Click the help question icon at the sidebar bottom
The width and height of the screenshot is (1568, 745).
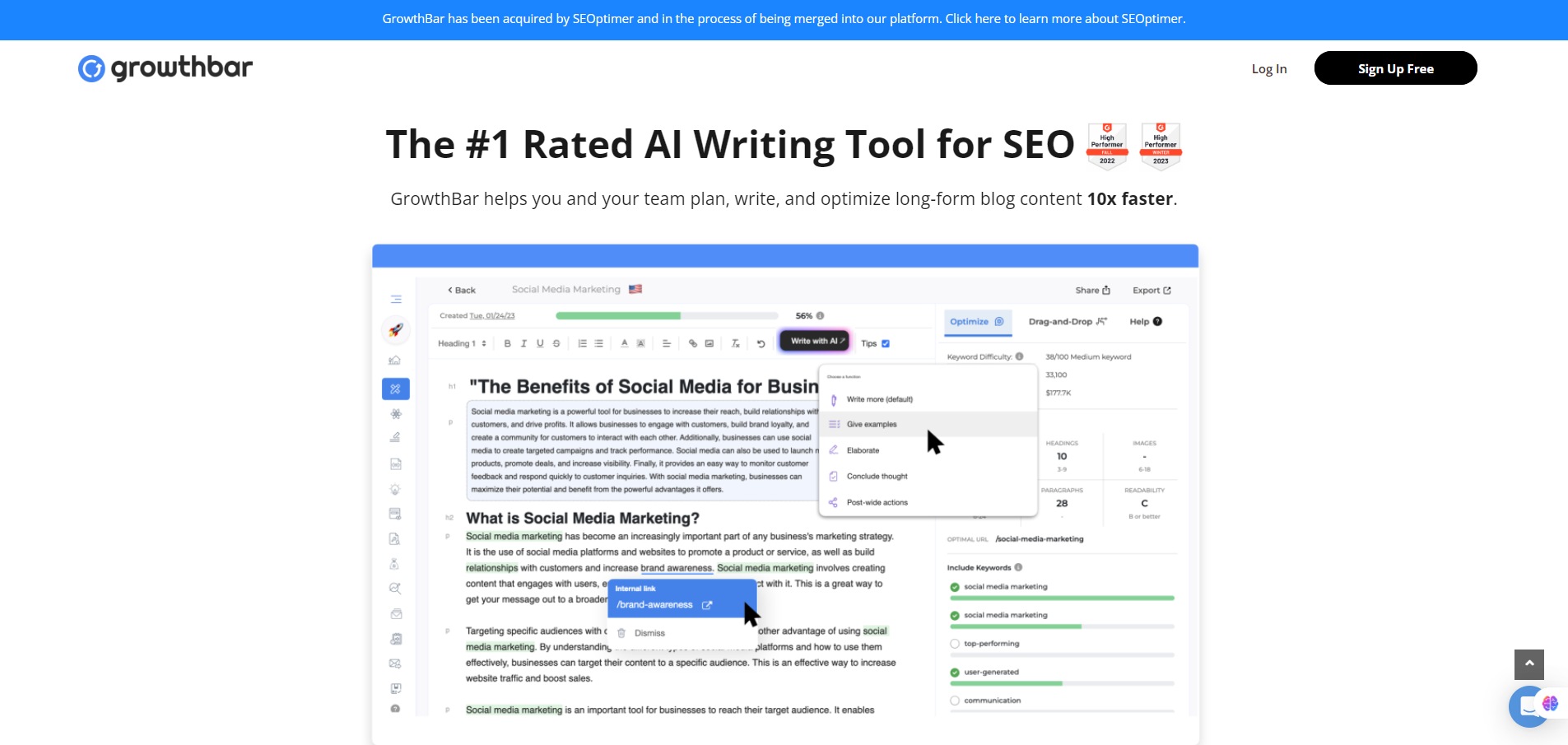[x=395, y=709]
